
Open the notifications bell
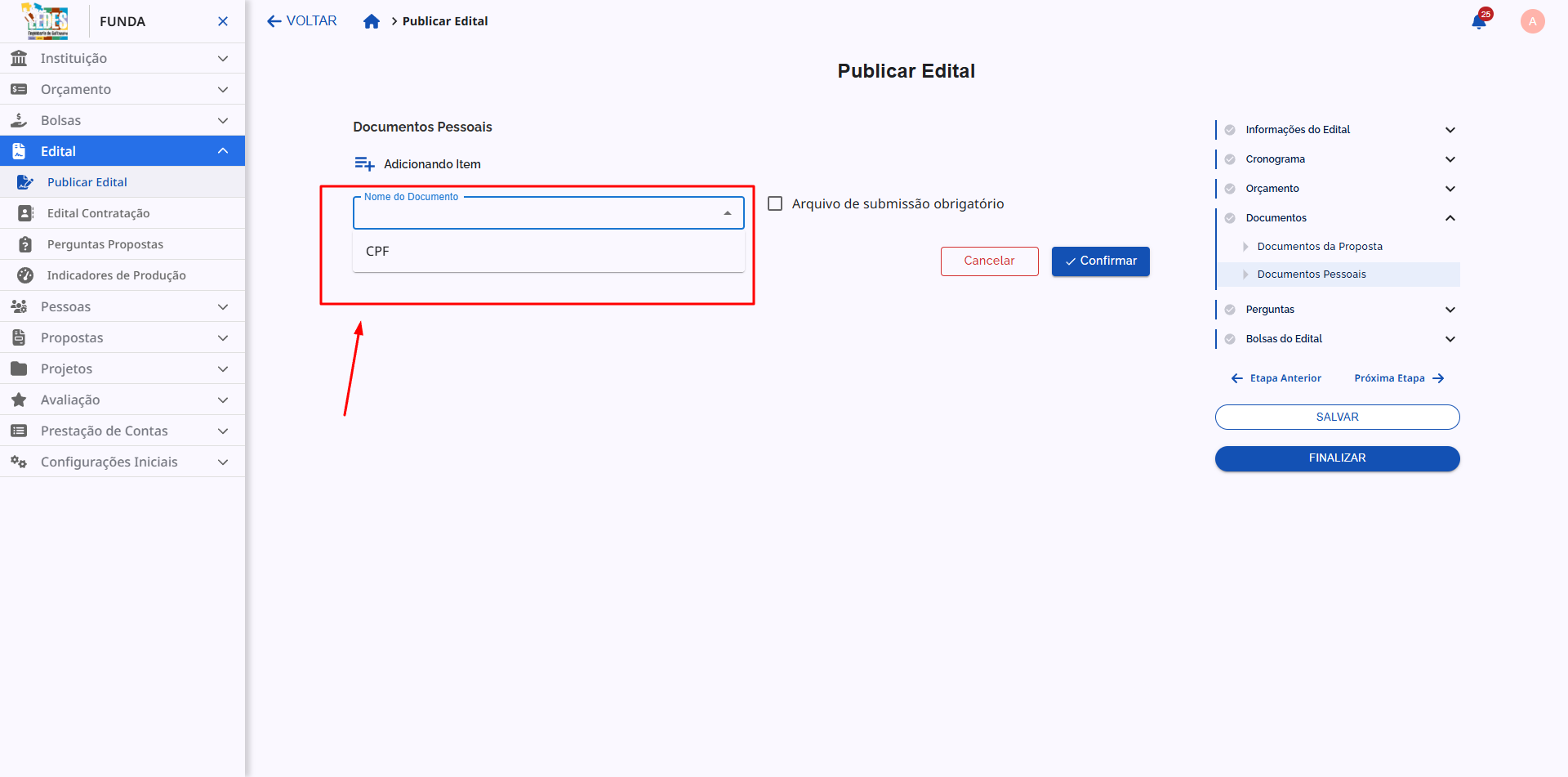[1479, 21]
